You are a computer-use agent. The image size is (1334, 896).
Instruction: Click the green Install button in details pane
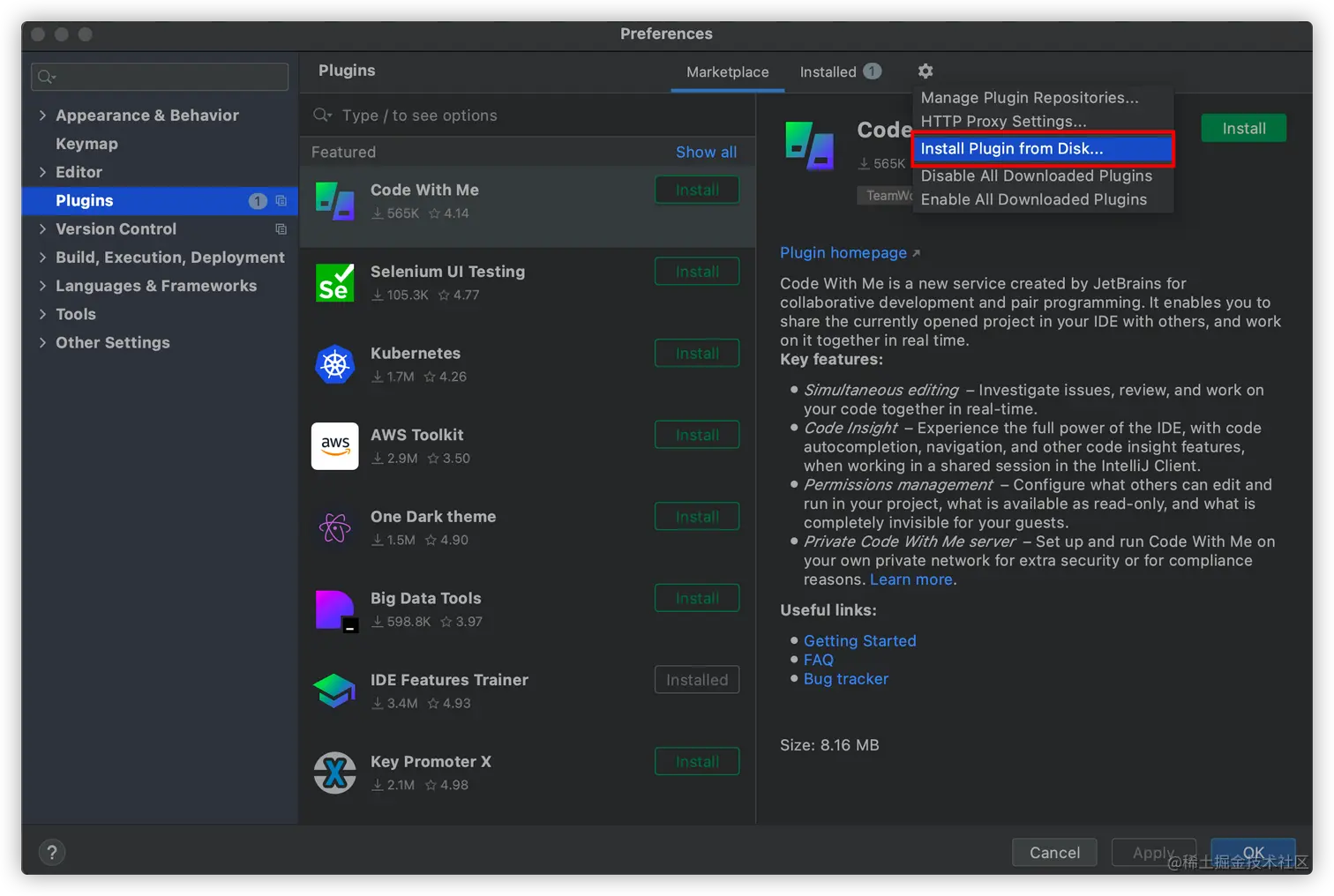[x=1243, y=129]
